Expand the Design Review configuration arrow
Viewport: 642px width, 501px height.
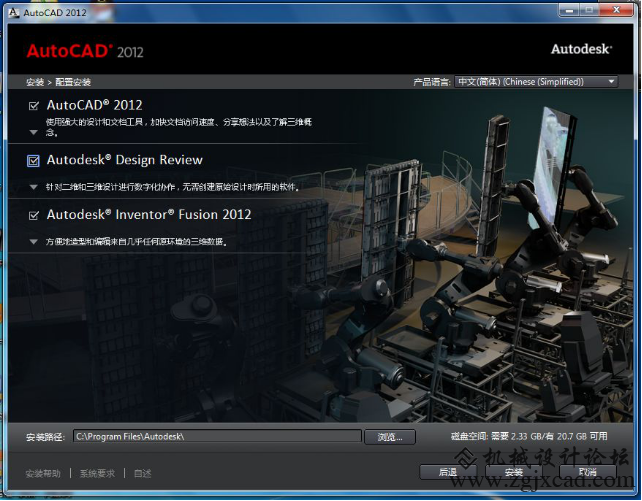pyautogui.click(x=34, y=187)
